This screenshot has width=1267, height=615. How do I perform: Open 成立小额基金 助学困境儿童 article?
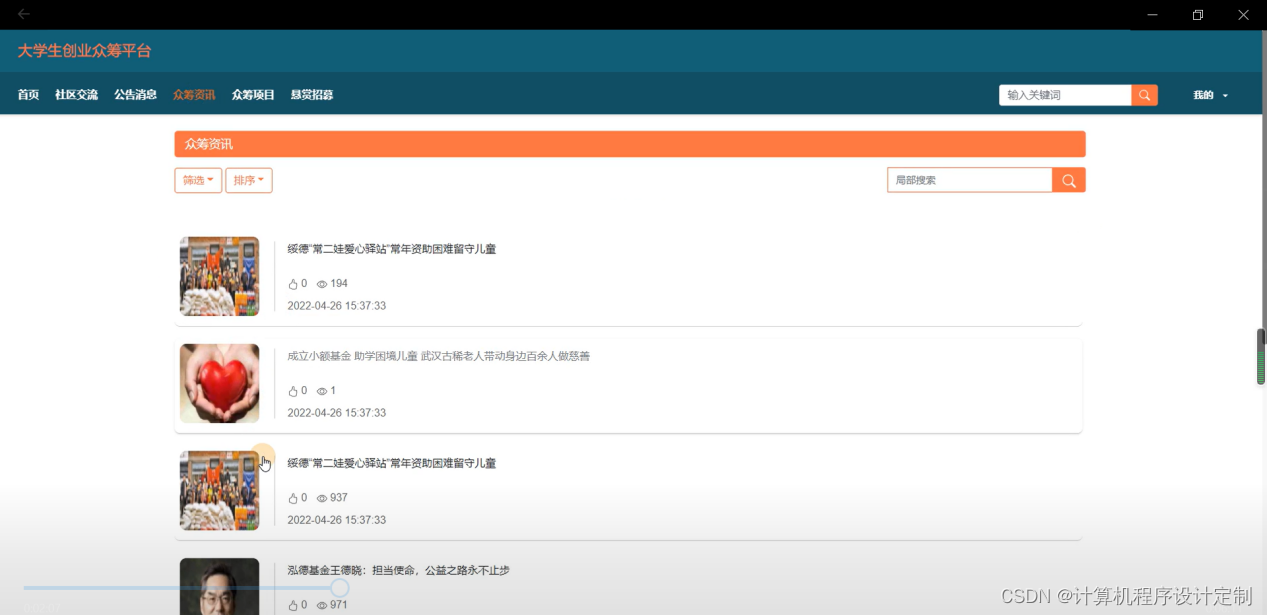pyautogui.click(x=439, y=356)
